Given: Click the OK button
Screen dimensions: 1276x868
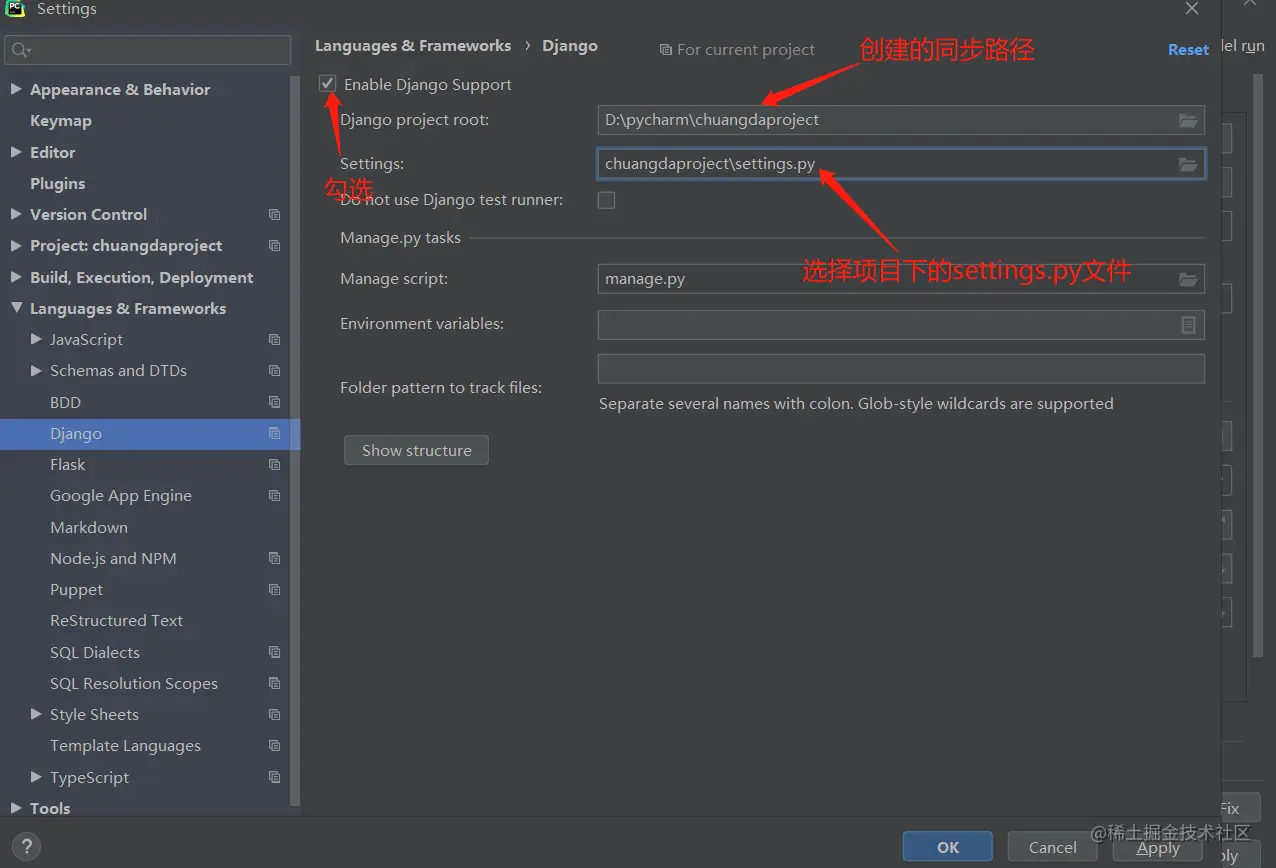Looking at the screenshot, I should (x=948, y=847).
